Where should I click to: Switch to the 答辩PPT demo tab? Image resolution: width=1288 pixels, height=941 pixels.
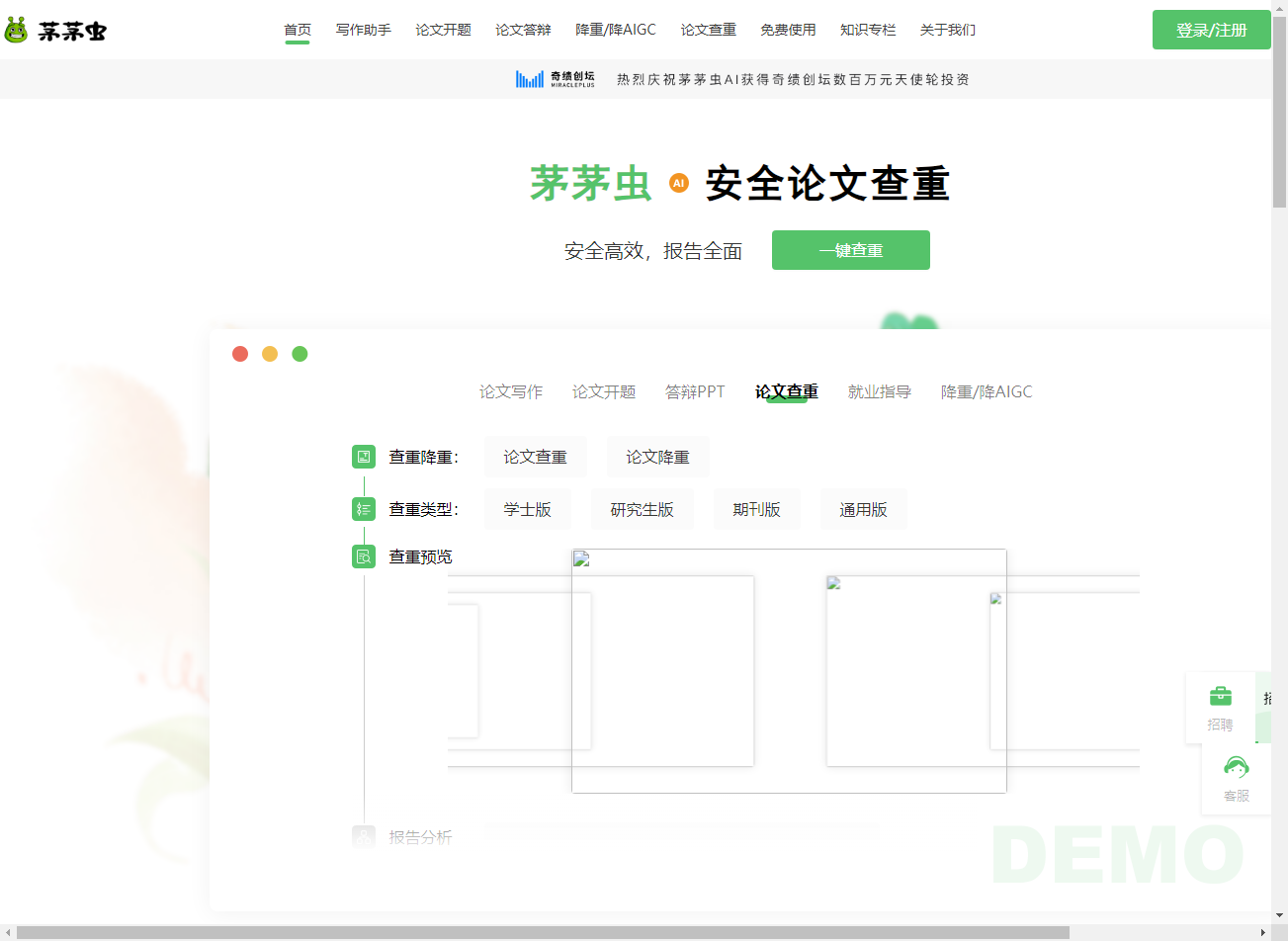(x=695, y=392)
